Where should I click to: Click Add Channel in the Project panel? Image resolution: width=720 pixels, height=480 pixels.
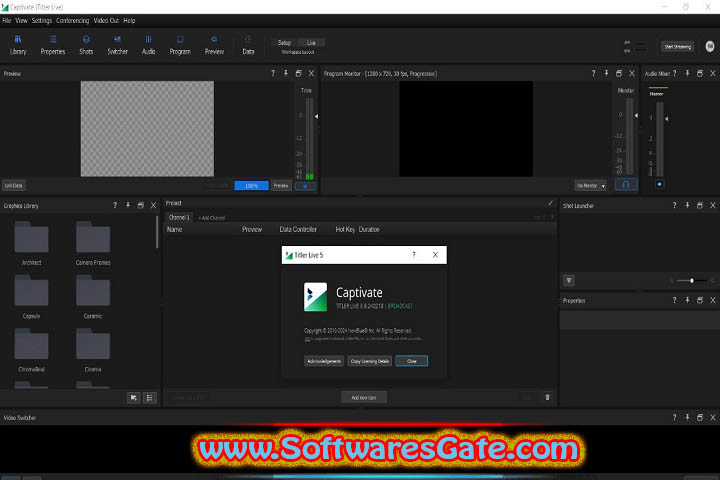point(212,218)
